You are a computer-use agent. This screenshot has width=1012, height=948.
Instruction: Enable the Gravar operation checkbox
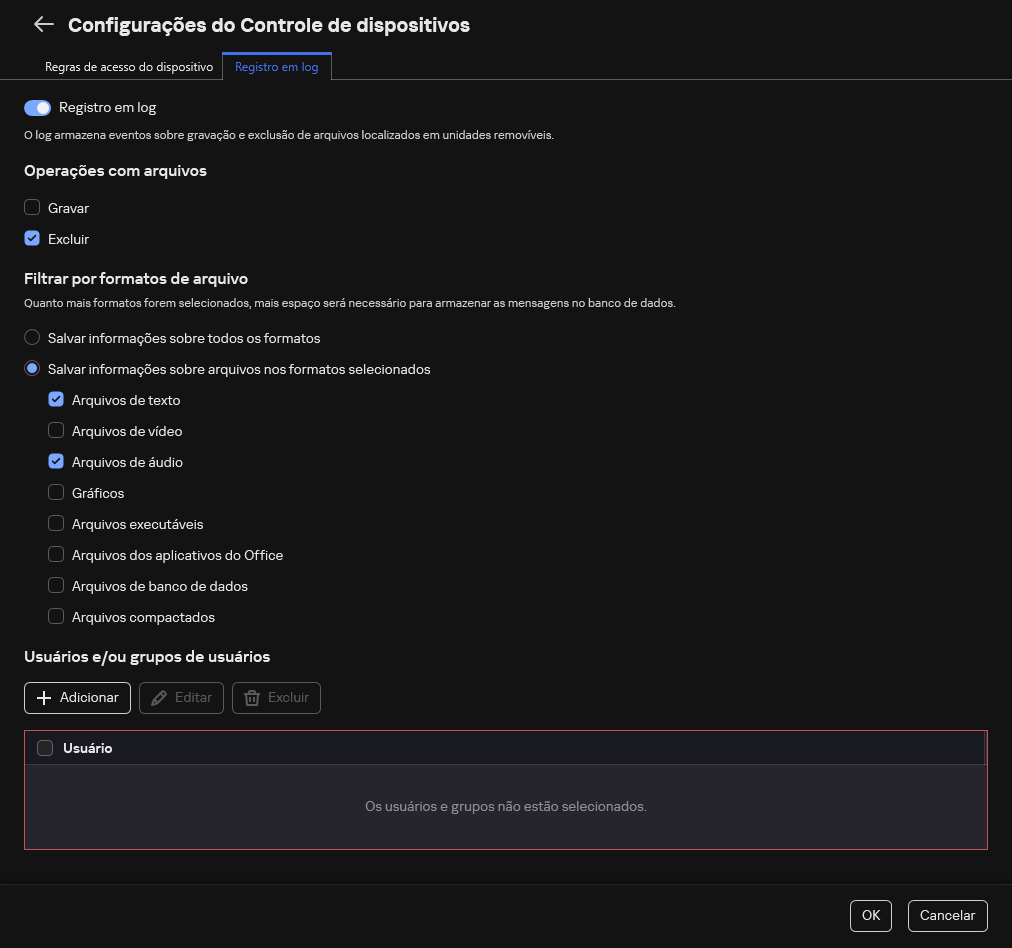[x=31, y=208]
